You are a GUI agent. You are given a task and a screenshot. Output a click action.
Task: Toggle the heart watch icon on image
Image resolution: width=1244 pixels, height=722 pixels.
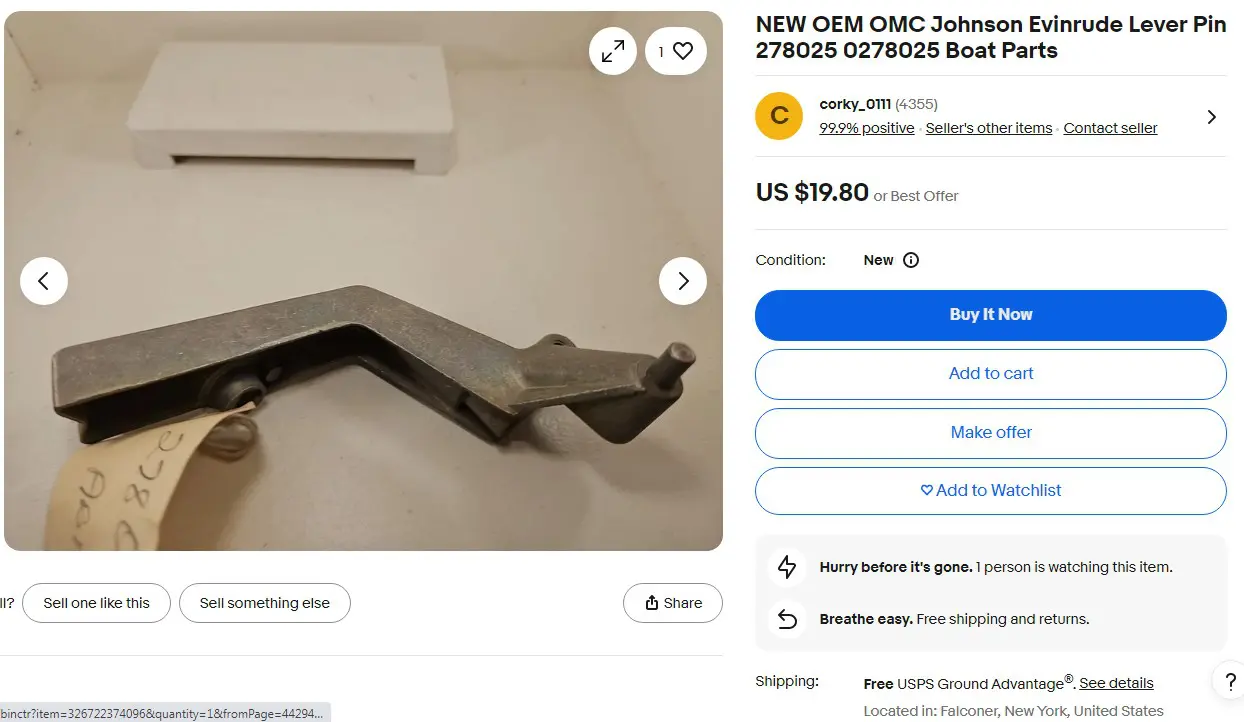tap(676, 51)
